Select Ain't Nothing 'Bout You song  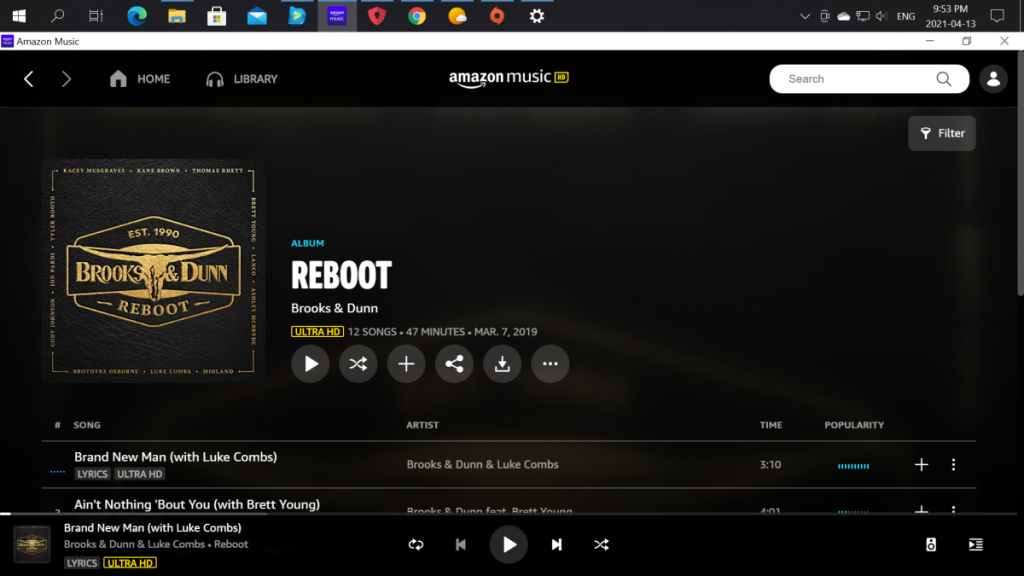pos(197,504)
